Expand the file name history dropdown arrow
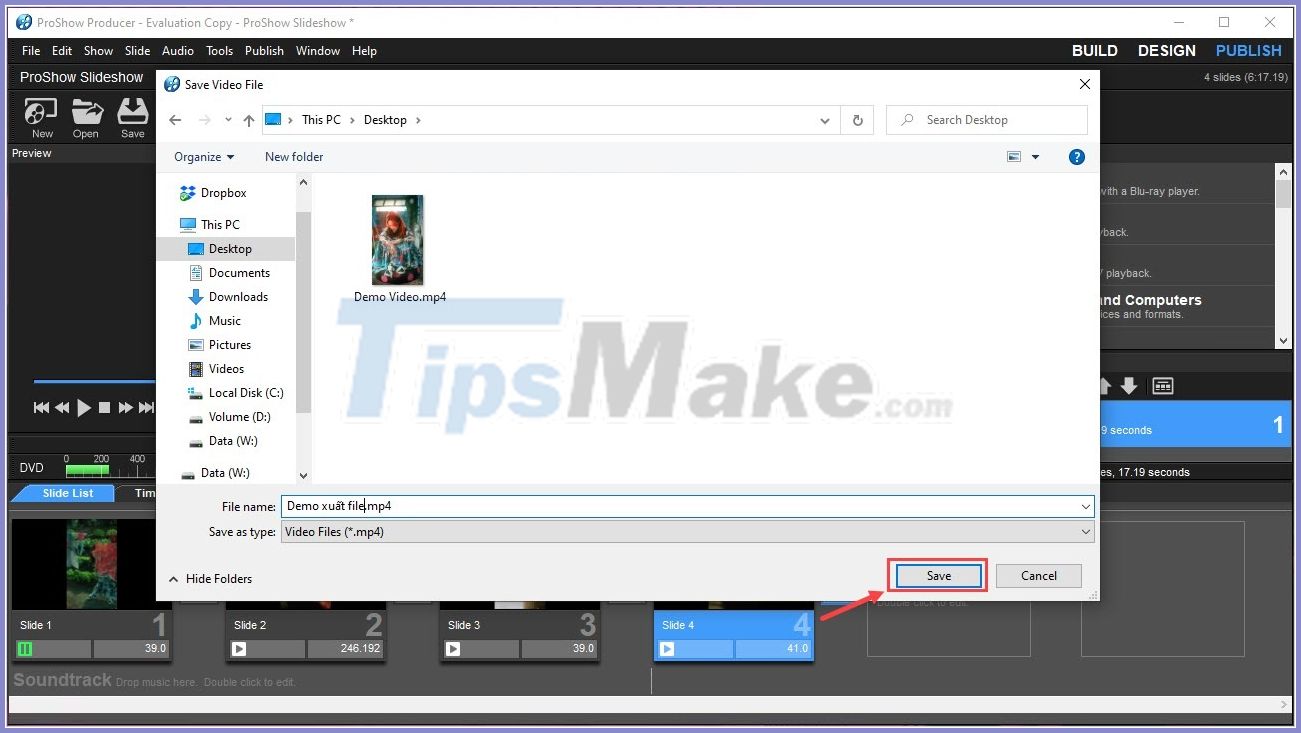Image resolution: width=1301 pixels, height=733 pixels. coord(1085,506)
